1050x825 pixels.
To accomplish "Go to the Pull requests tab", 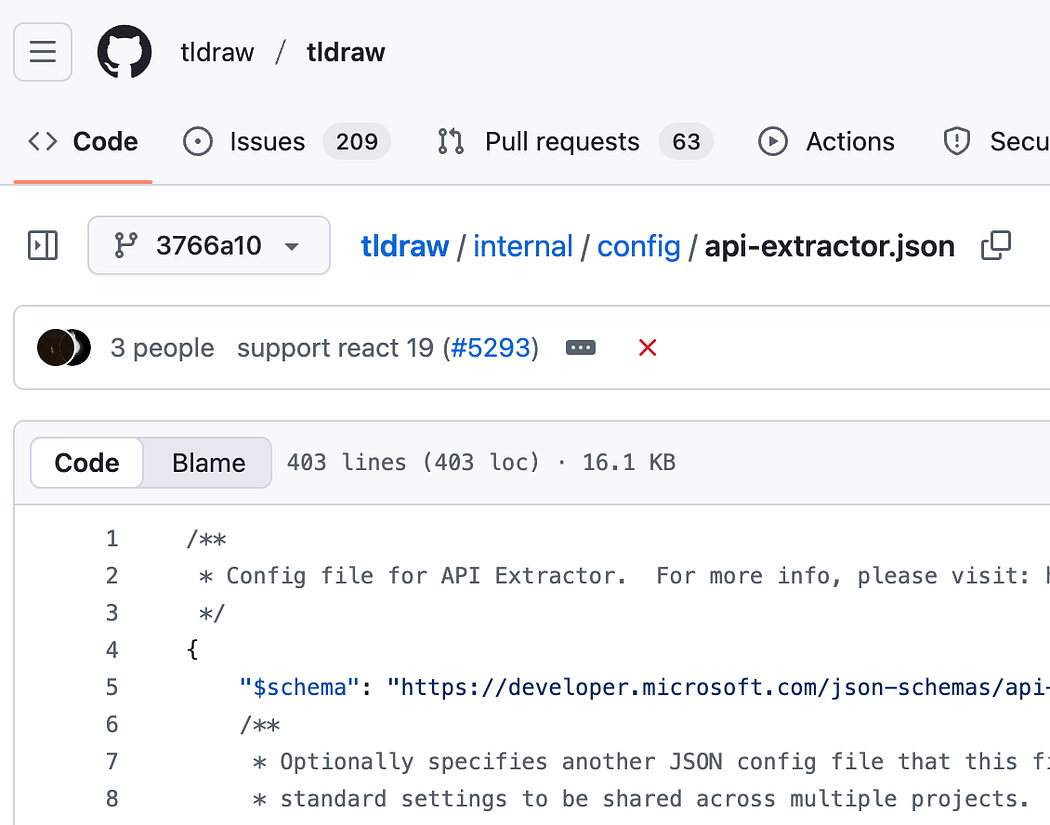I will click(x=562, y=142).
